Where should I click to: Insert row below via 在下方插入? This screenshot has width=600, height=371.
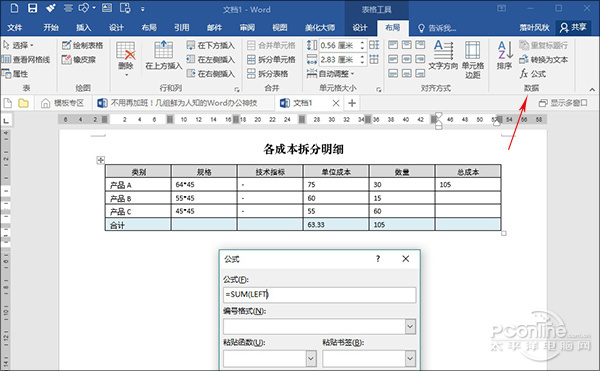(211, 45)
